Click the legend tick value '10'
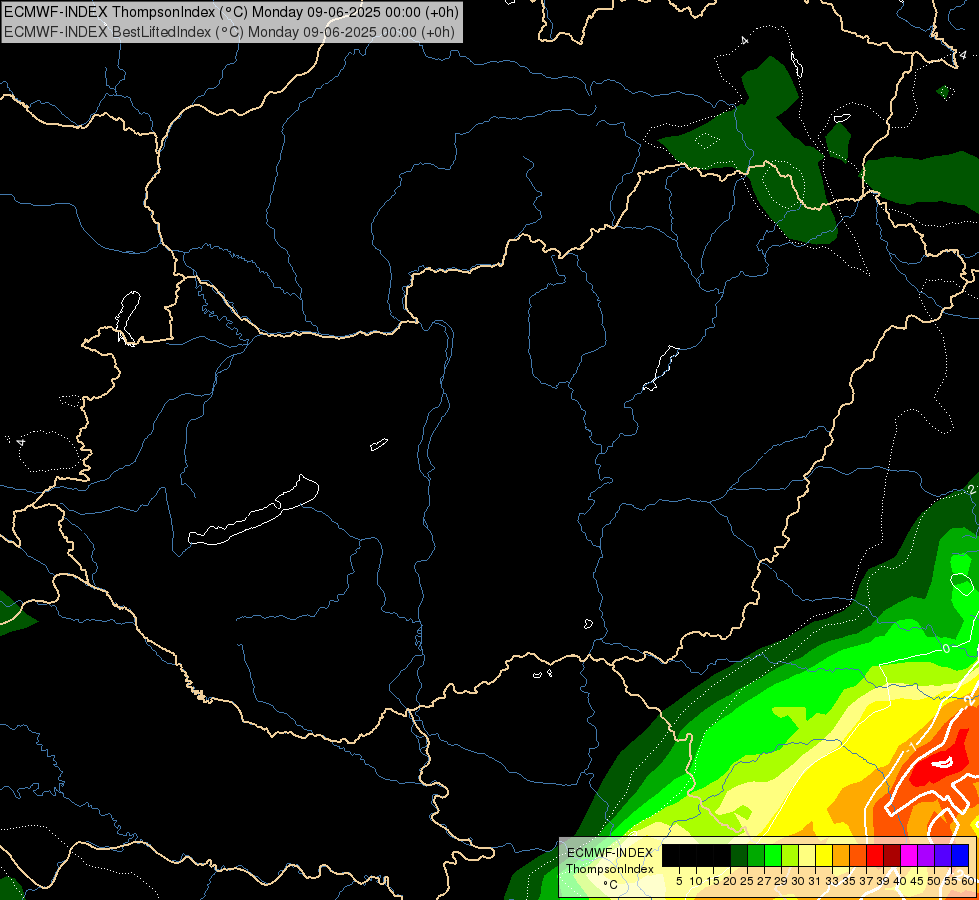 (x=696, y=881)
